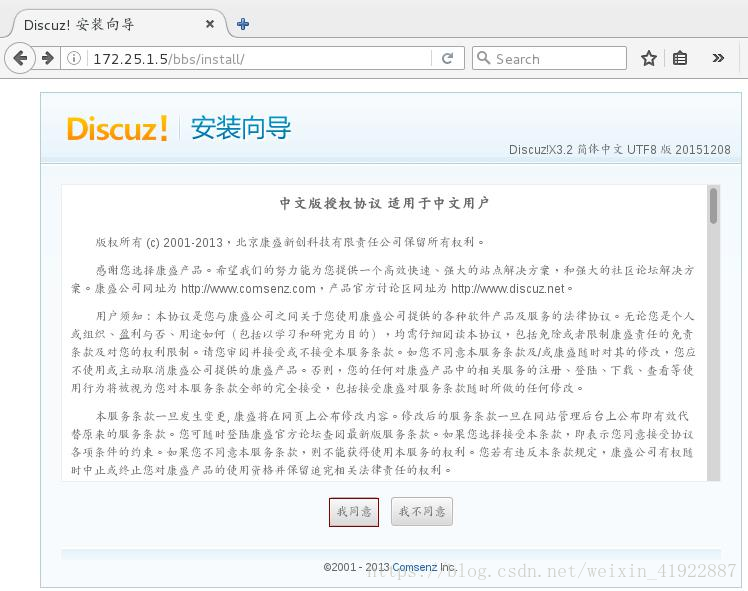Click the http://www.comsenz.com URL text
Screen dimensions: 748x591
point(248,289)
